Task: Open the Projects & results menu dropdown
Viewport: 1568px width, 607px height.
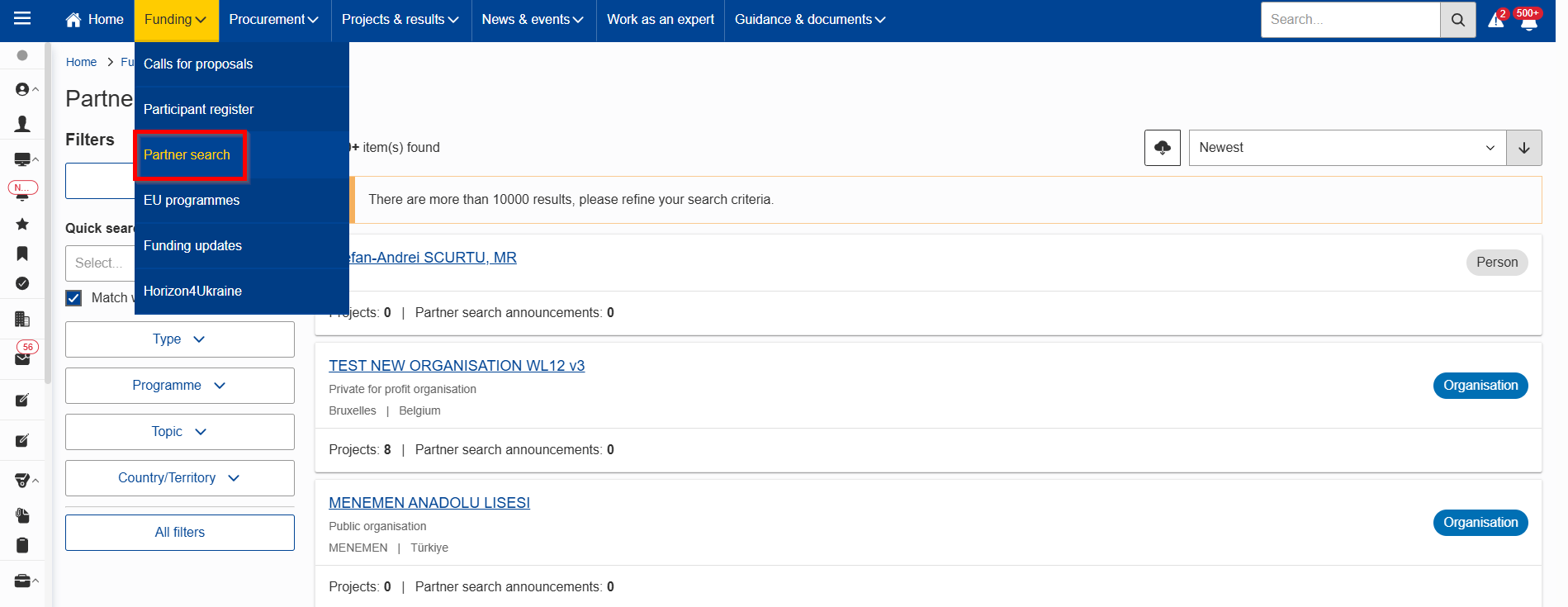Action: (400, 20)
